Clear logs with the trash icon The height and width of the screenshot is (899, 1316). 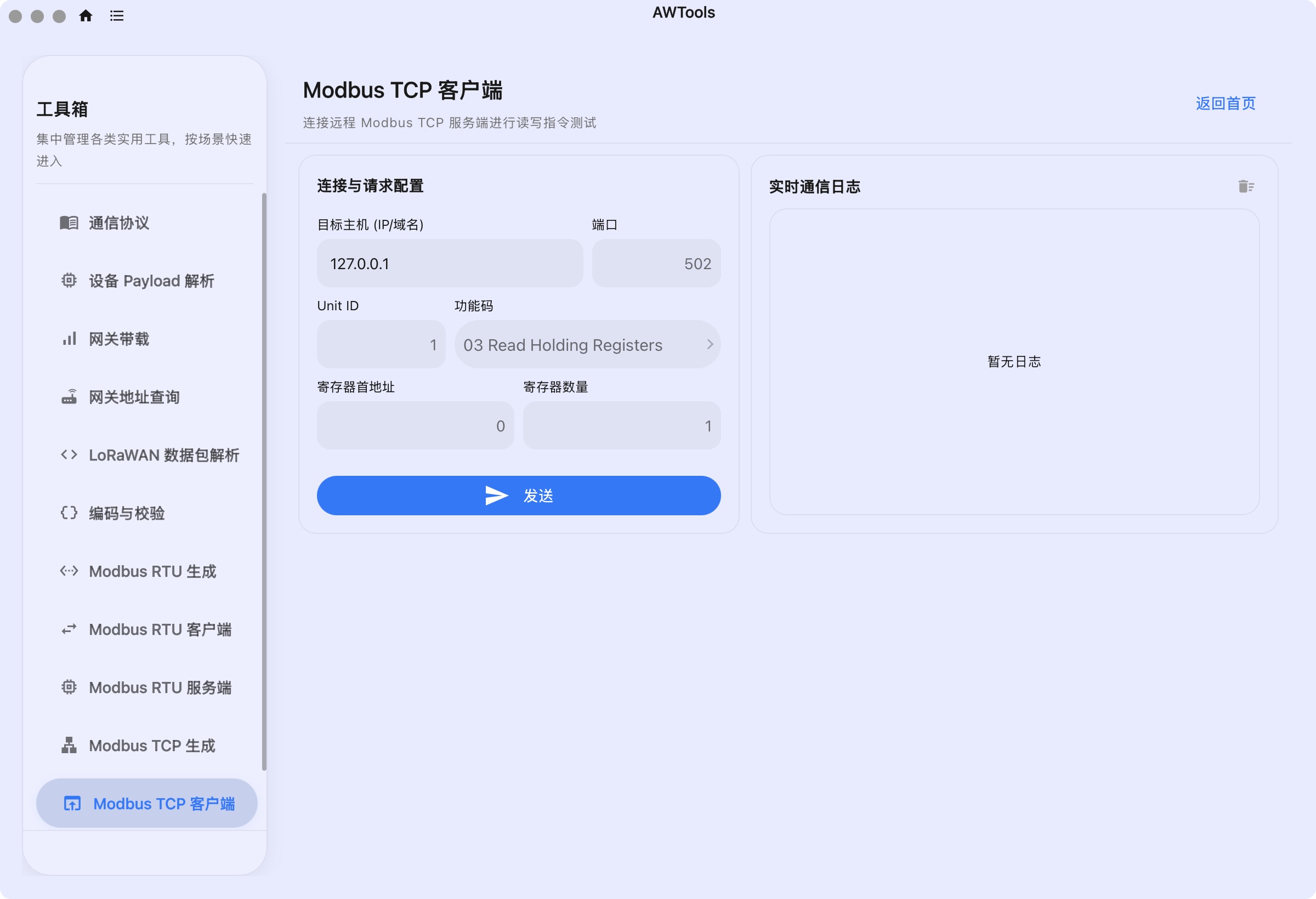(1246, 186)
